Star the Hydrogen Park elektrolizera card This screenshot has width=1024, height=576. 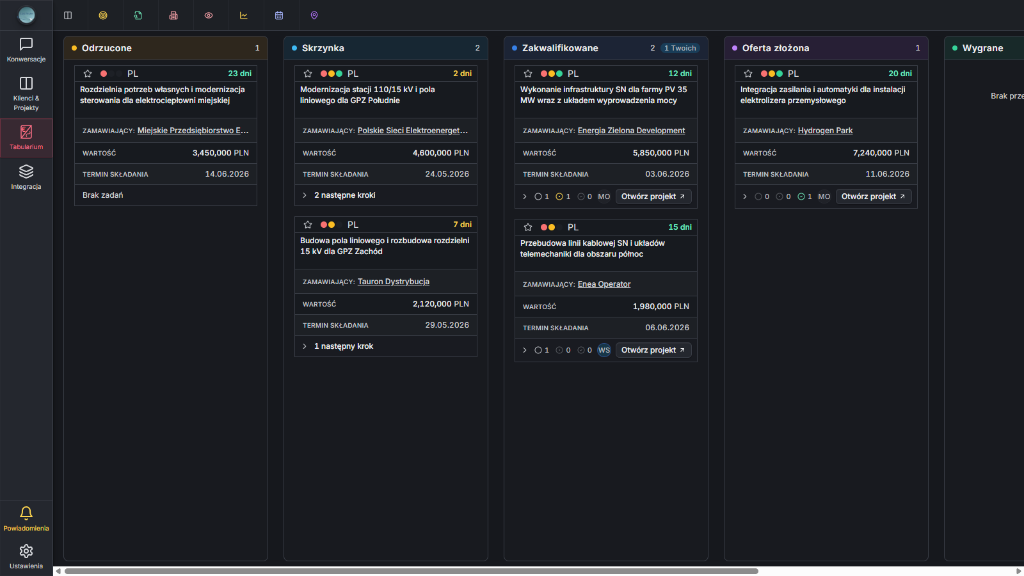tap(748, 74)
